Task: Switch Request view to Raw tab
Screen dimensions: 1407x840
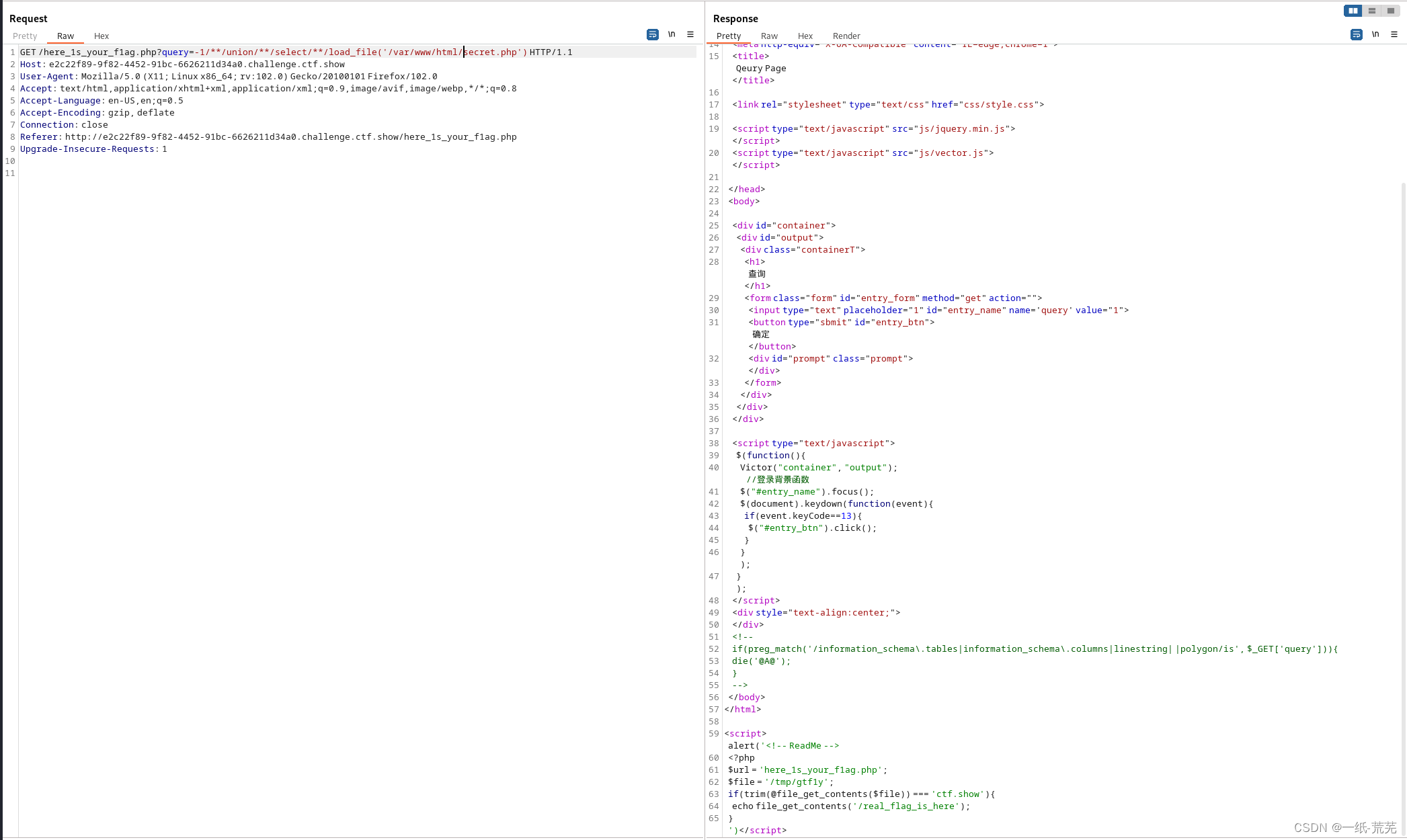Action: coord(65,36)
